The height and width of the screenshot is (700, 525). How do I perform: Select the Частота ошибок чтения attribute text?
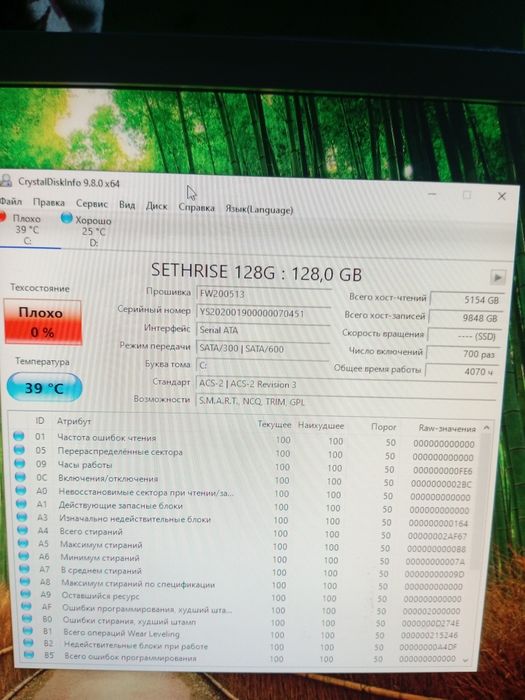(x=107, y=438)
